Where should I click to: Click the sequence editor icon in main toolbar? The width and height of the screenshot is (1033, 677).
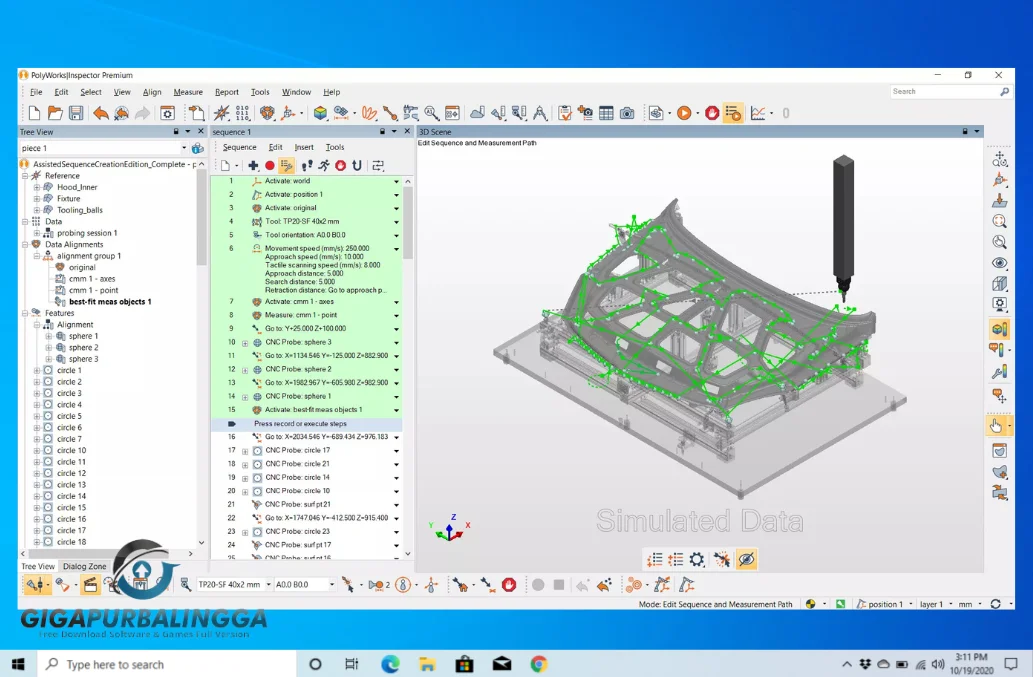[733, 113]
